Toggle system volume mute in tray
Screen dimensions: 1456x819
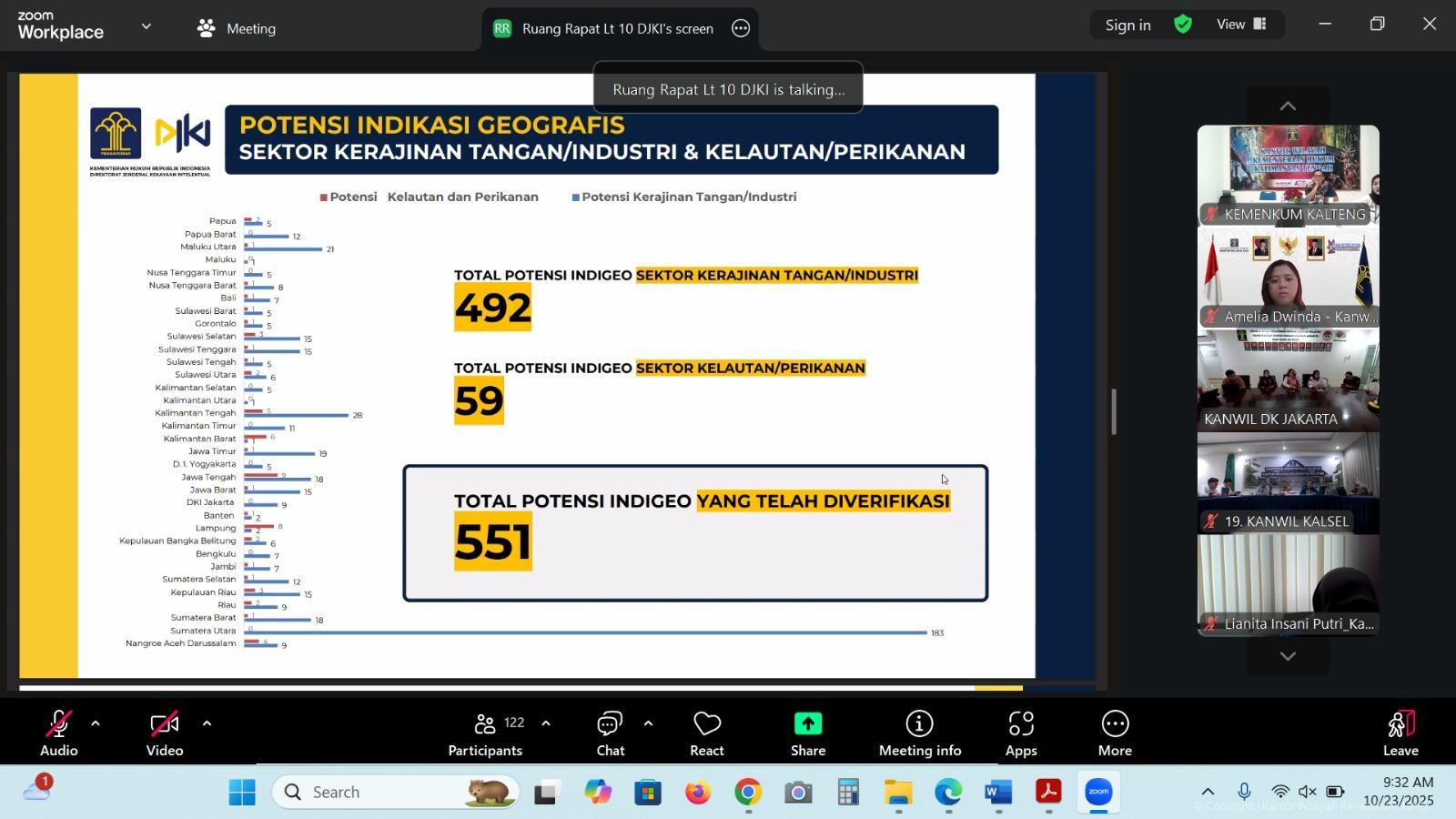tap(1307, 792)
